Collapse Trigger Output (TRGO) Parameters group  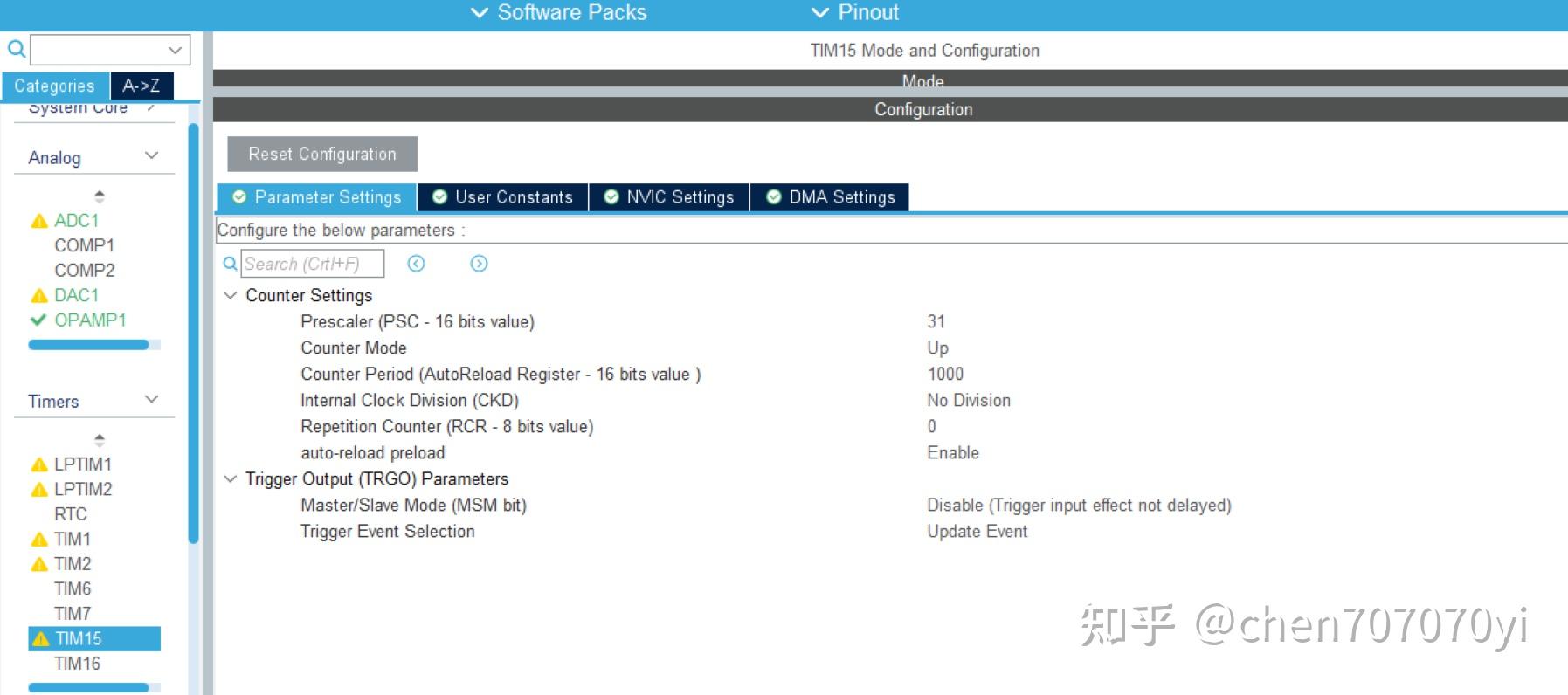tap(231, 478)
